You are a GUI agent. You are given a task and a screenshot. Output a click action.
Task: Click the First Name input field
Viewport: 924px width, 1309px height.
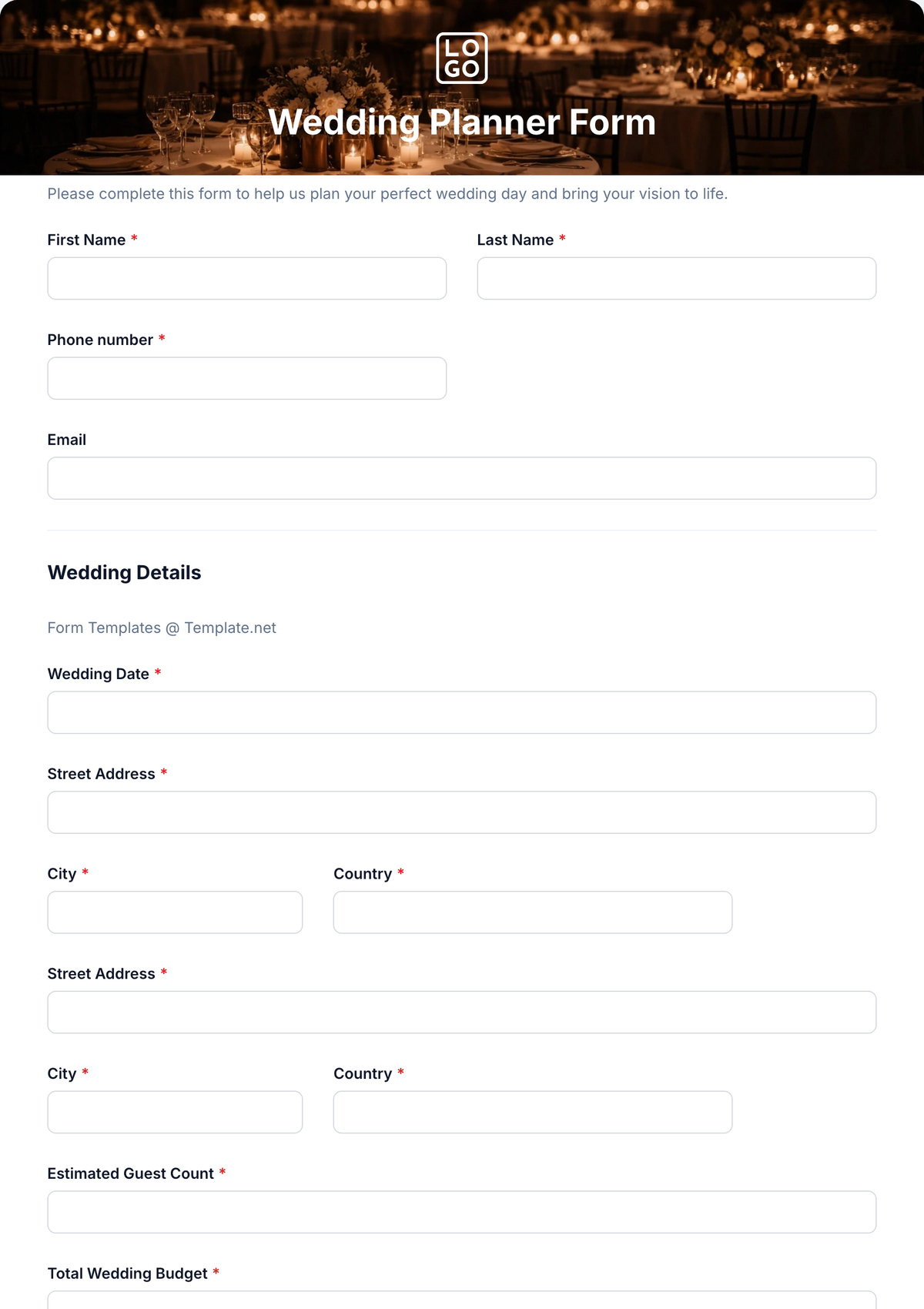[x=247, y=278]
